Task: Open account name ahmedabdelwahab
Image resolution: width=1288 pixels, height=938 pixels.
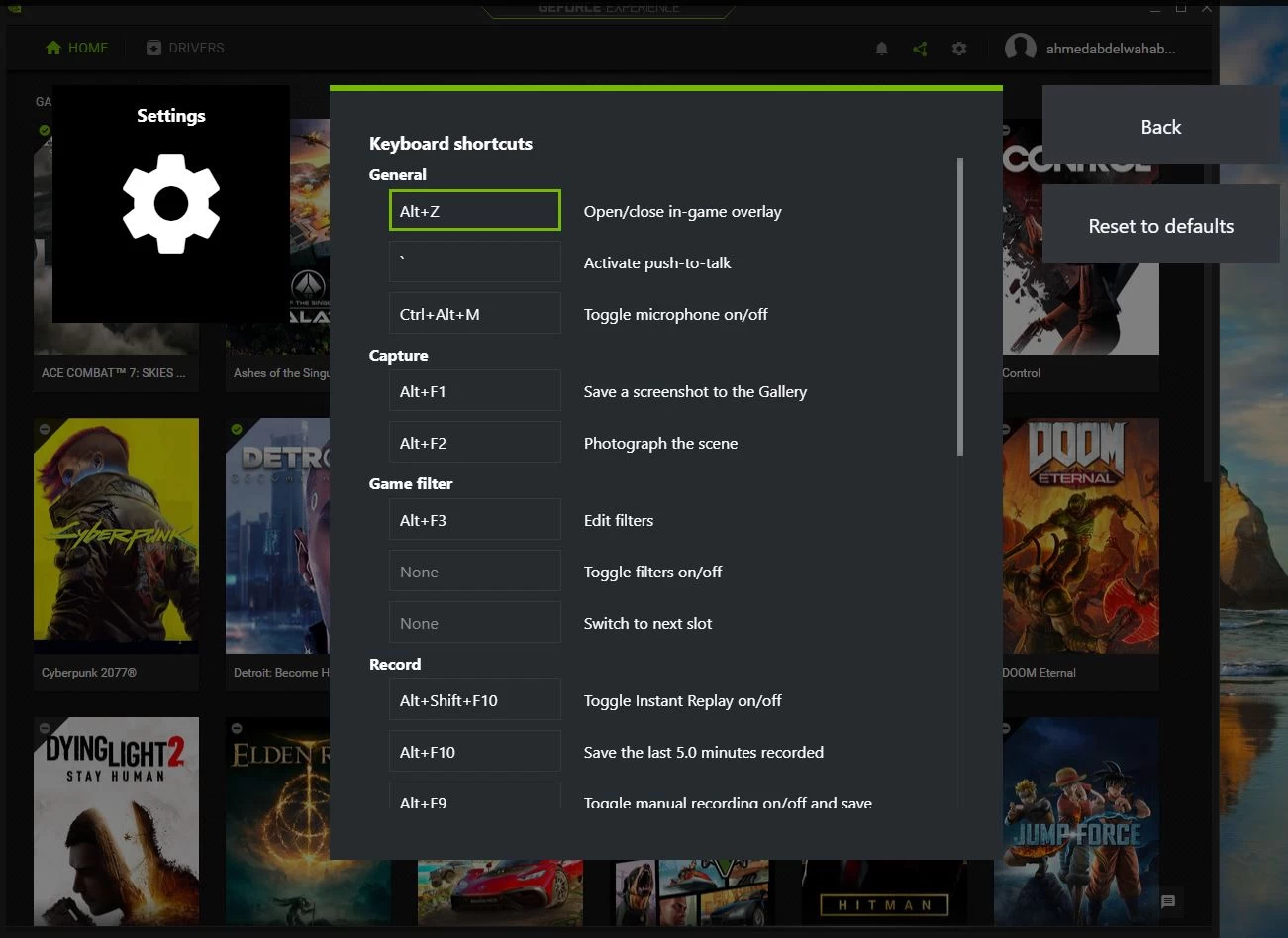Action: coord(1111,49)
